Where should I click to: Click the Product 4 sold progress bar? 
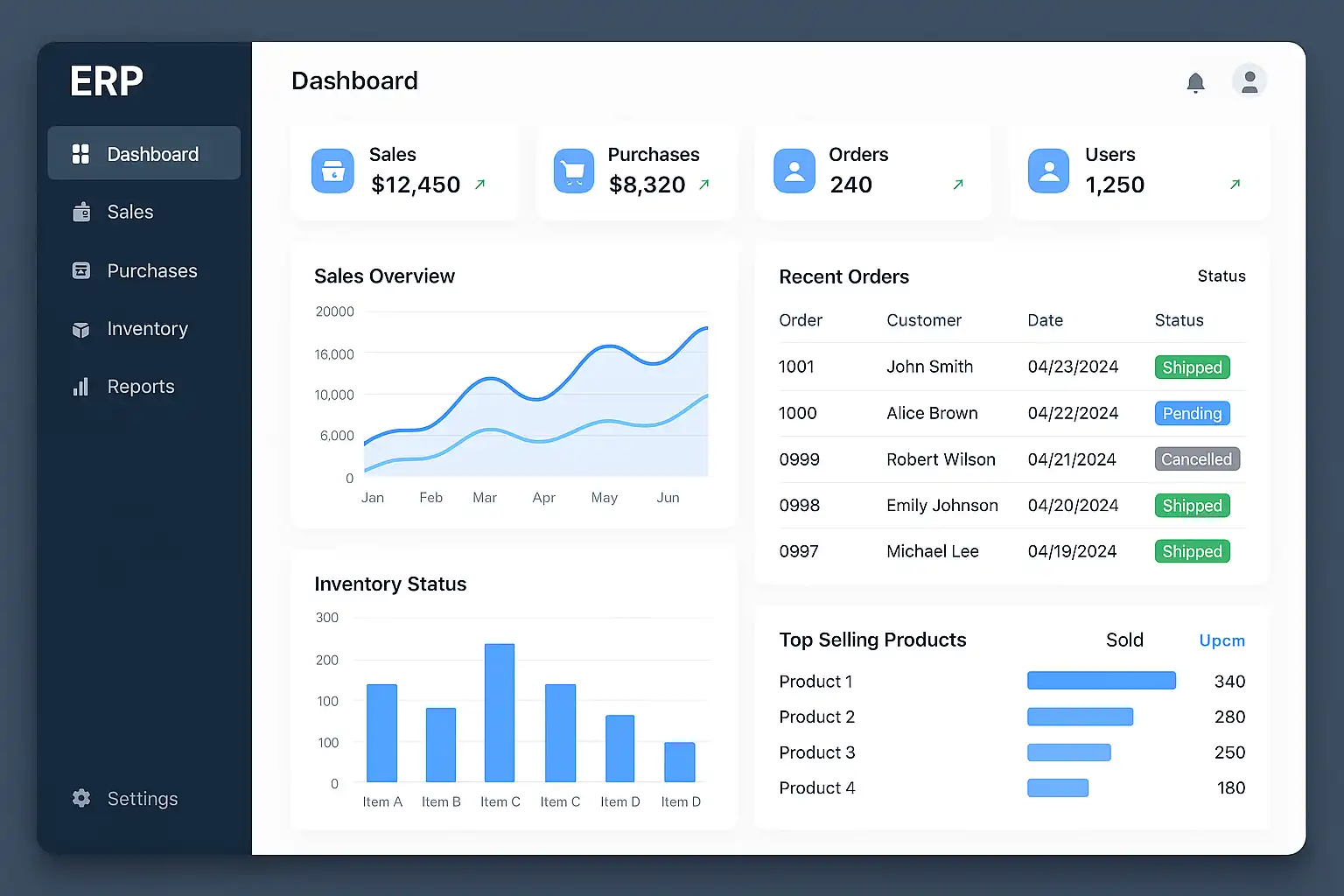tap(1058, 787)
